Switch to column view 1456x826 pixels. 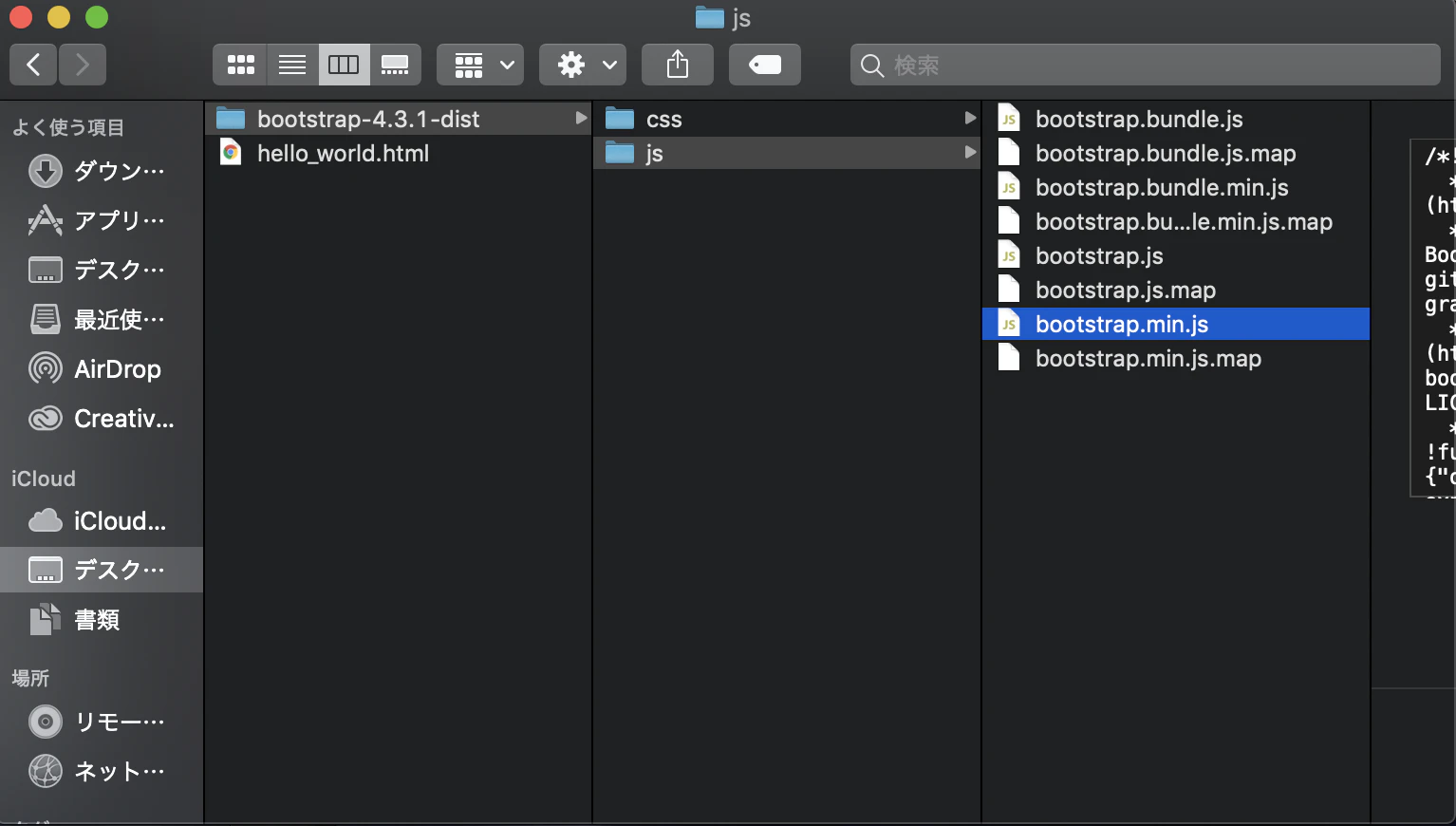pos(344,65)
